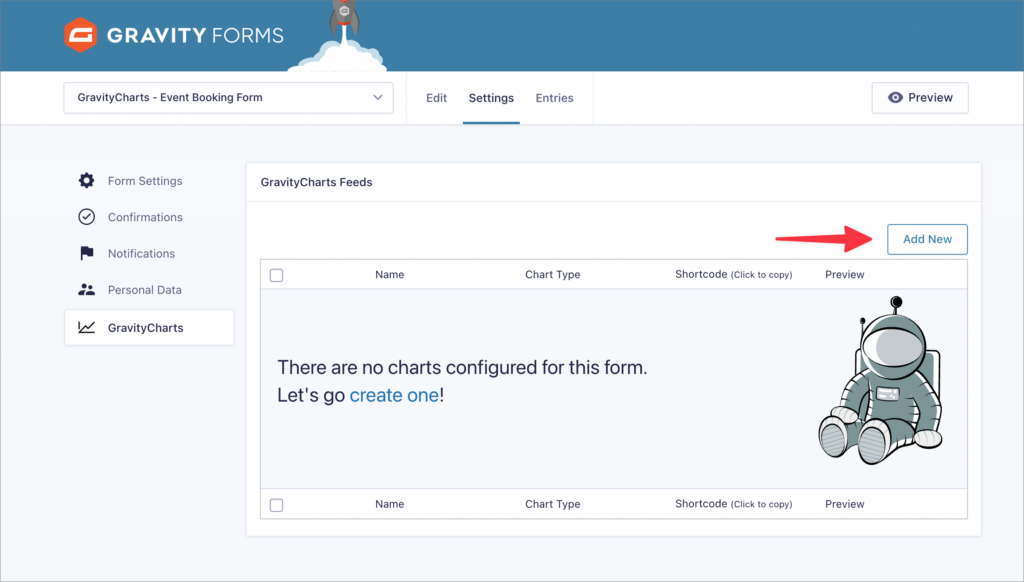Click Name label in table footer
This screenshot has width=1024, height=582.
point(389,504)
